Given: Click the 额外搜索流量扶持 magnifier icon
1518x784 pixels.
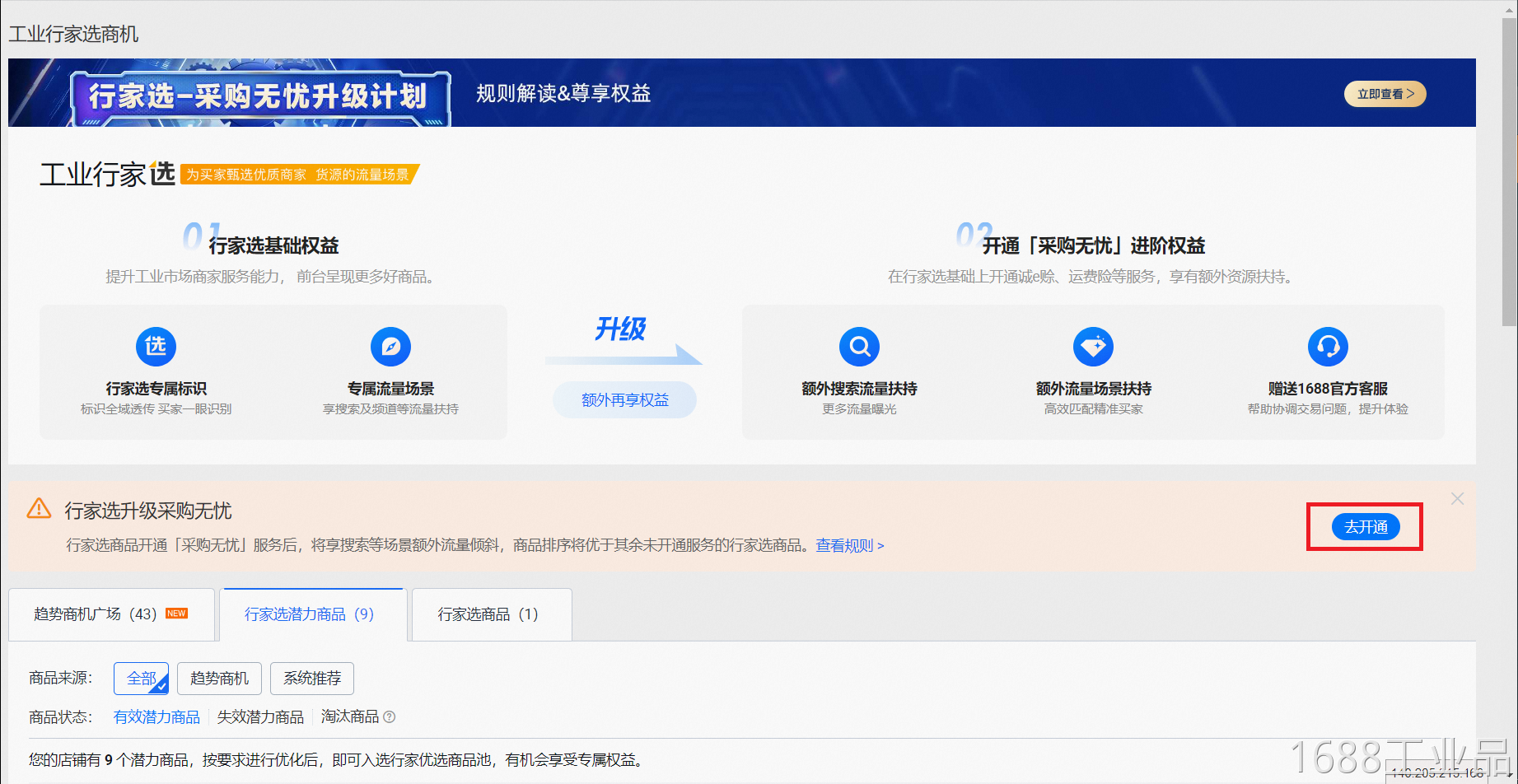Looking at the screenshot, I should (859, 347).
